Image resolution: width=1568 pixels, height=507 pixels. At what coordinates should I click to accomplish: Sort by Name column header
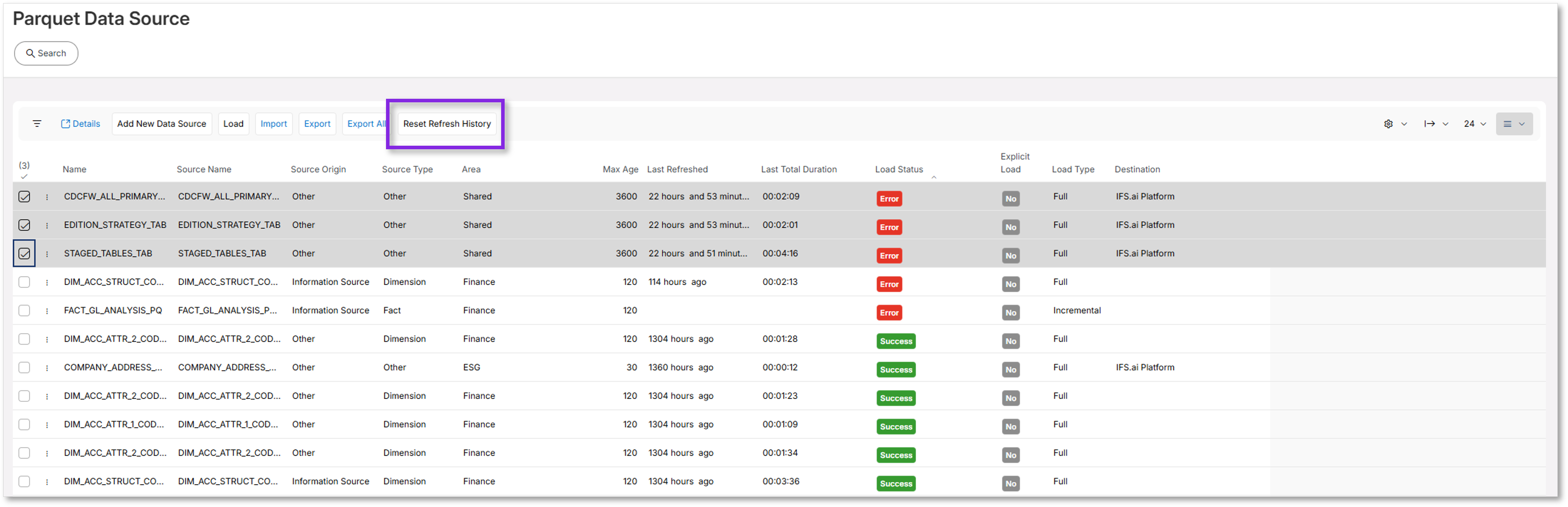pos(74,170)
